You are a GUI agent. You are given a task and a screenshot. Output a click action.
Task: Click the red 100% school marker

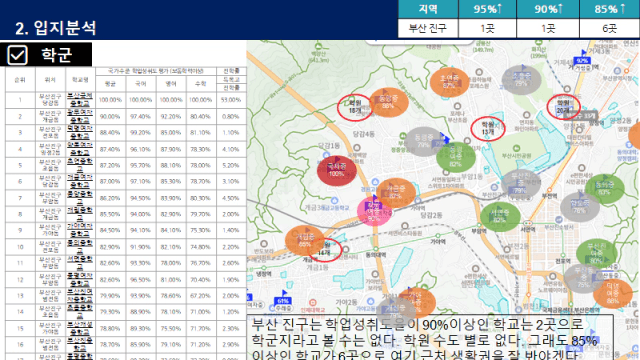tap(336, 171)
